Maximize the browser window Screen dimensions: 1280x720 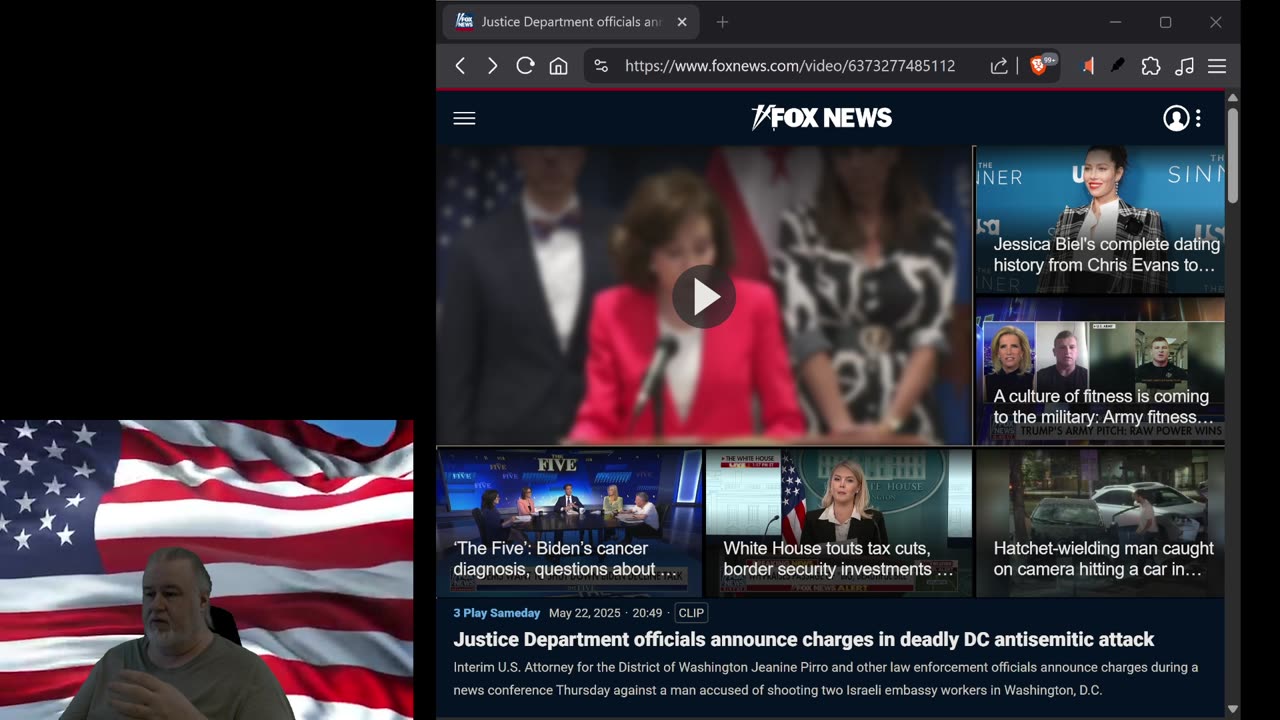click(x=1165, y=22)
